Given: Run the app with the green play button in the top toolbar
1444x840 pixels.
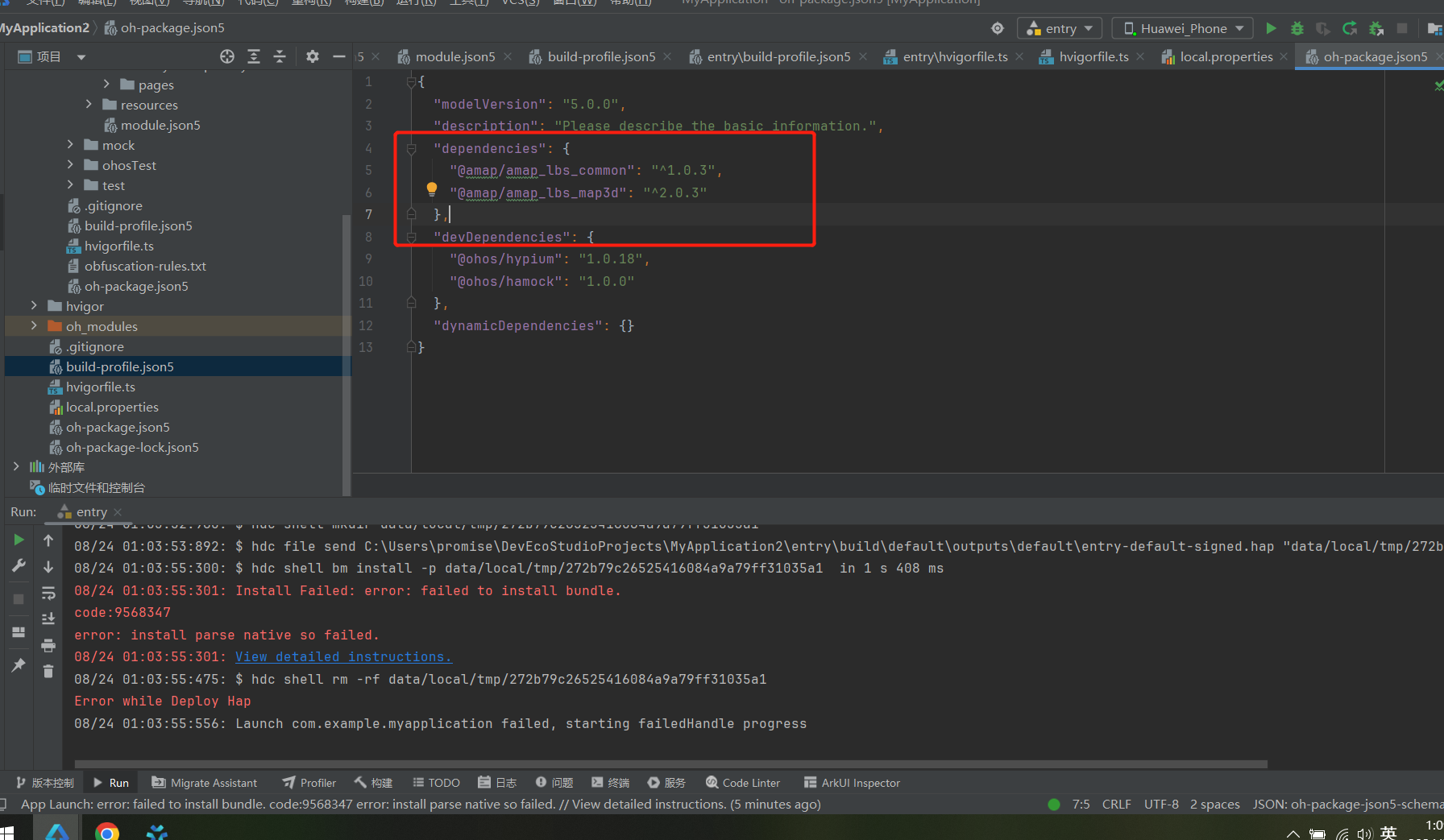Looking at the screenshot, I should (1271, 28).
